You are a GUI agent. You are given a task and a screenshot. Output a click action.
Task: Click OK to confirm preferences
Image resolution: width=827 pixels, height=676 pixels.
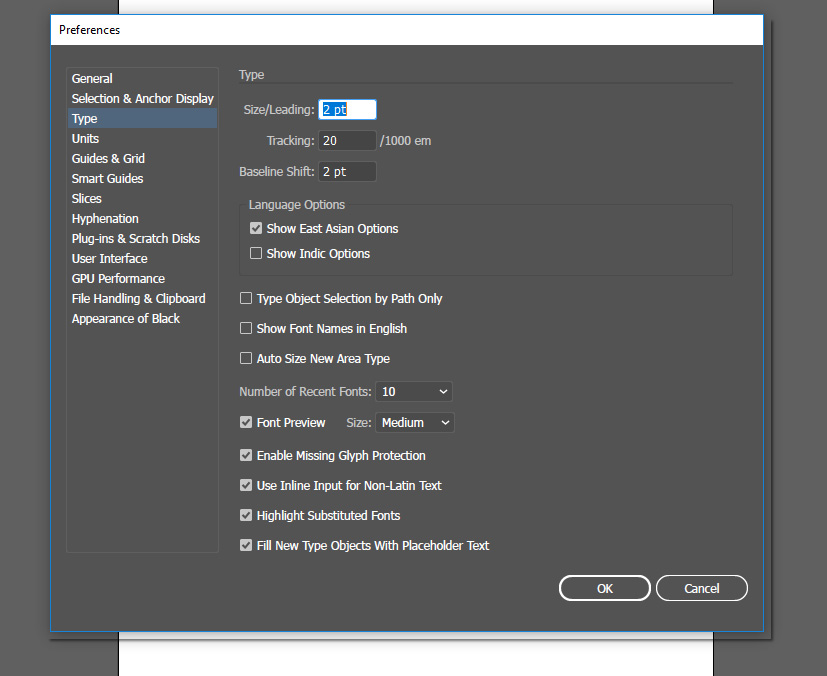coord(604,588)
